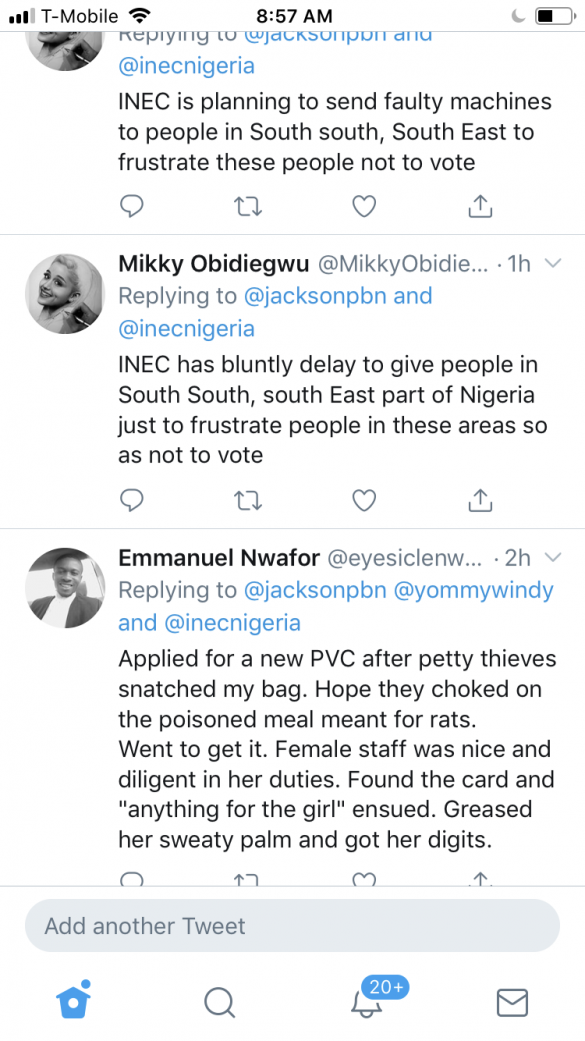Open tweet options chevron for Mikky Obidiegwu

coord(552,264)
